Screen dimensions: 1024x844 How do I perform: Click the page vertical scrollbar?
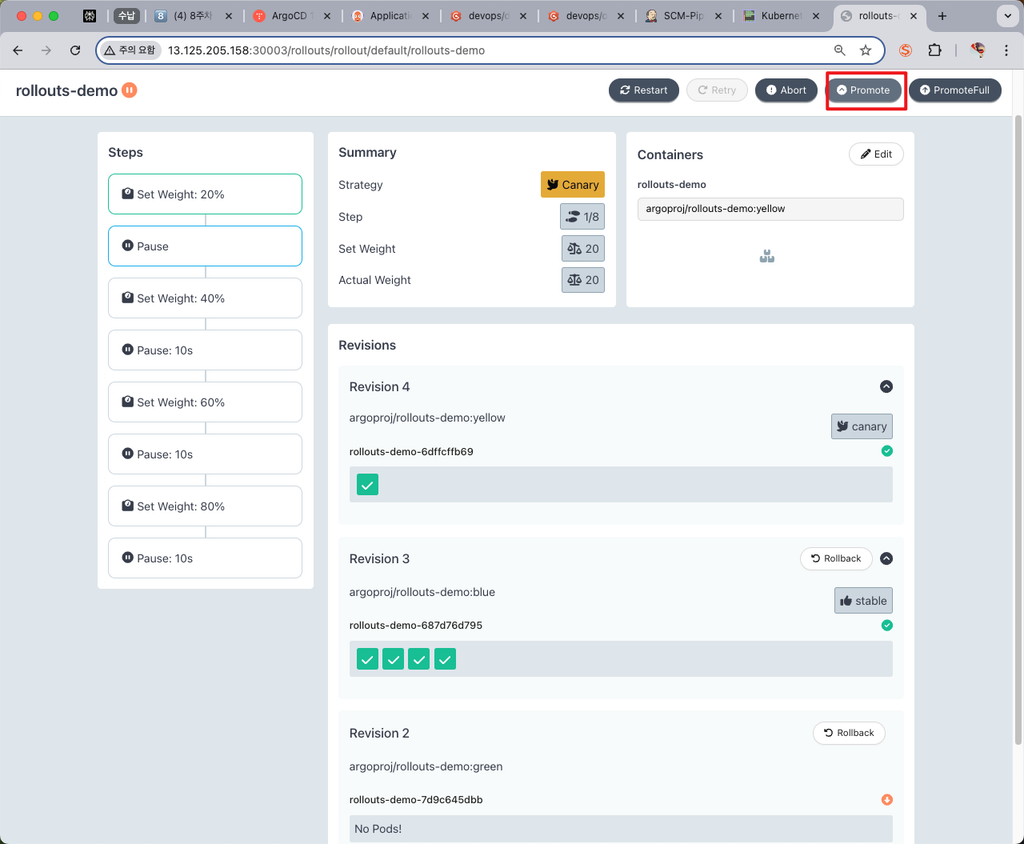[x=1017, y=430]
